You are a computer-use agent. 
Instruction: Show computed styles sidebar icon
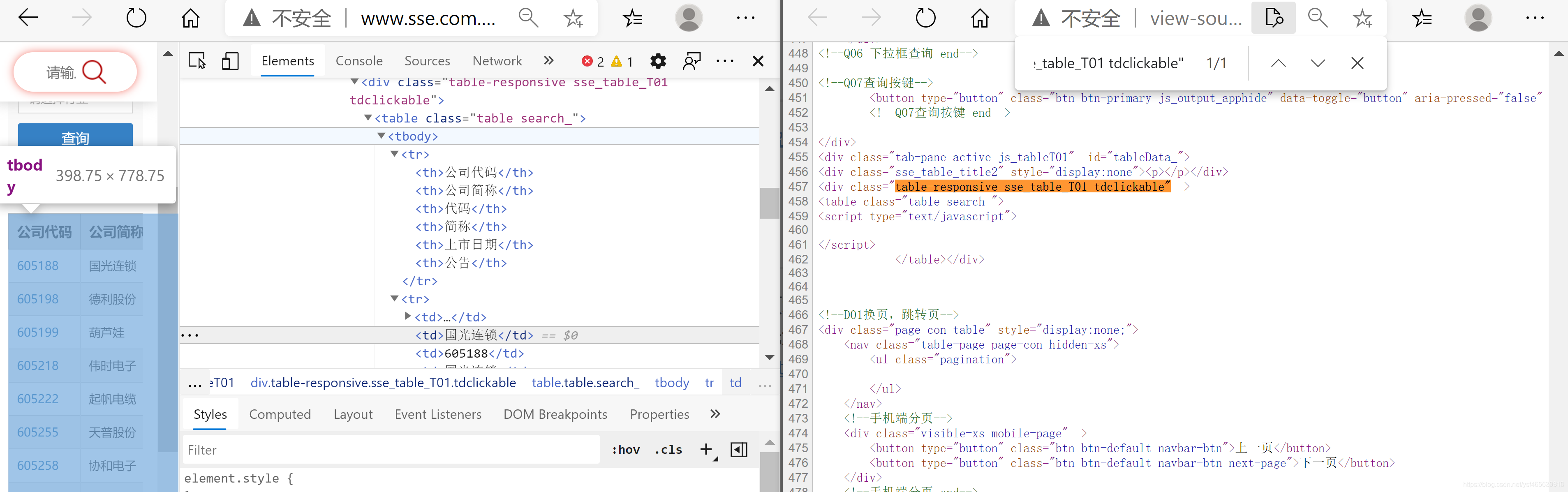click(x=739, y=450)
